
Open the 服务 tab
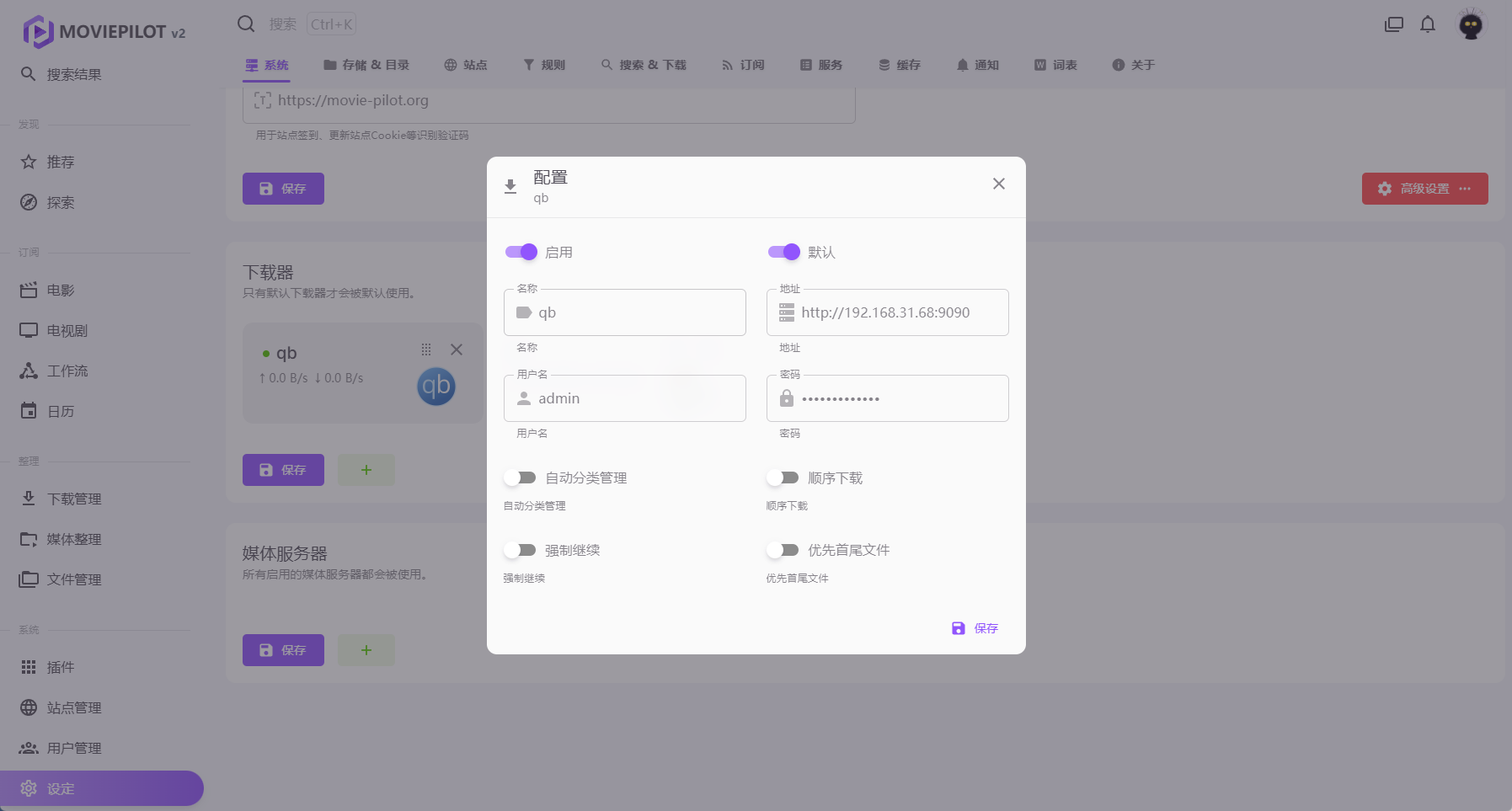pyautogui.click(x=821, y=65)
